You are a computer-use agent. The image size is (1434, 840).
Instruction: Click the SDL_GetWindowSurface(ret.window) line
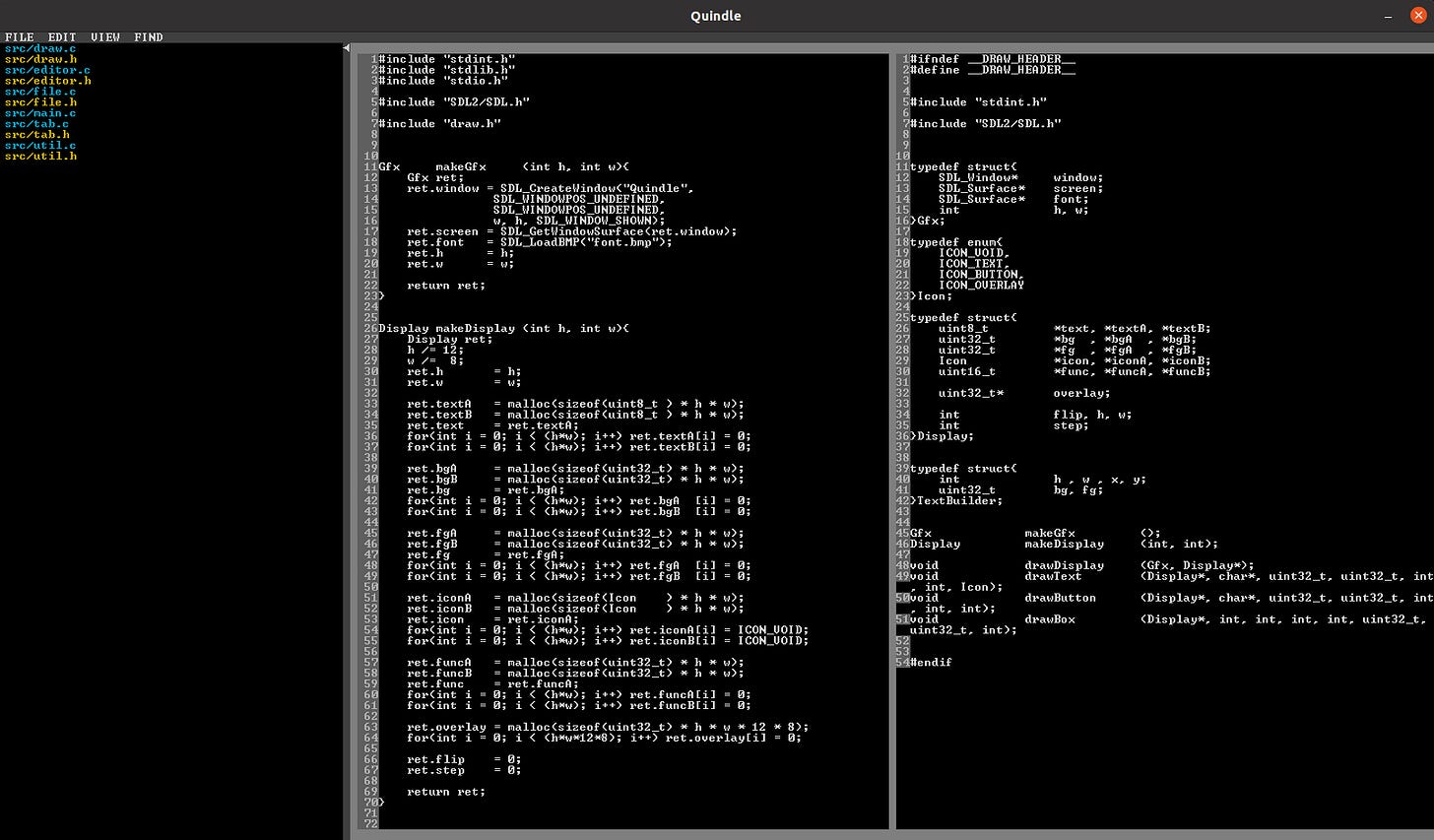click(x=572, y=232)
